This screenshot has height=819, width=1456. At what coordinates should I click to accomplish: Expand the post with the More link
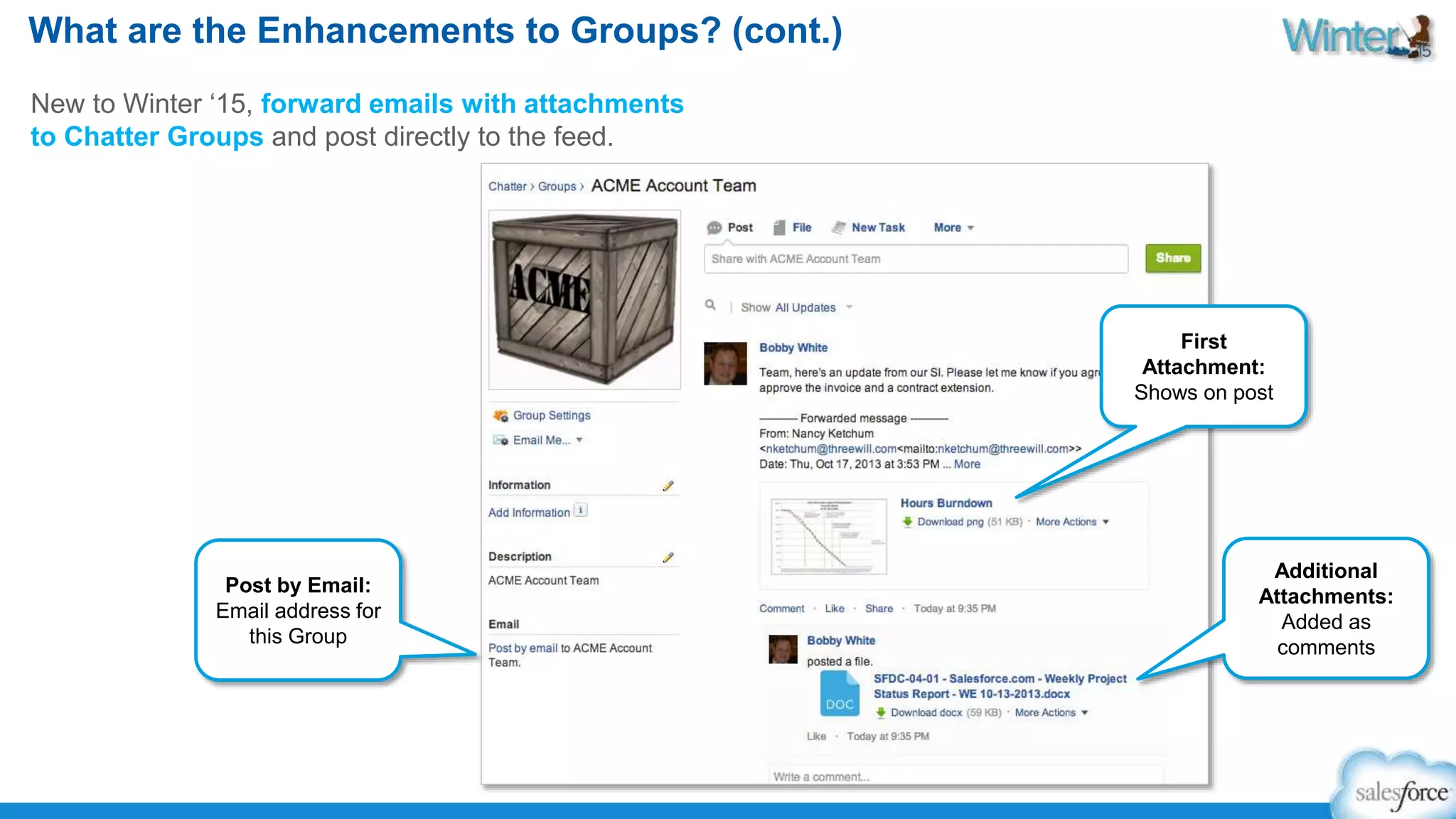[x=967, y=464]
